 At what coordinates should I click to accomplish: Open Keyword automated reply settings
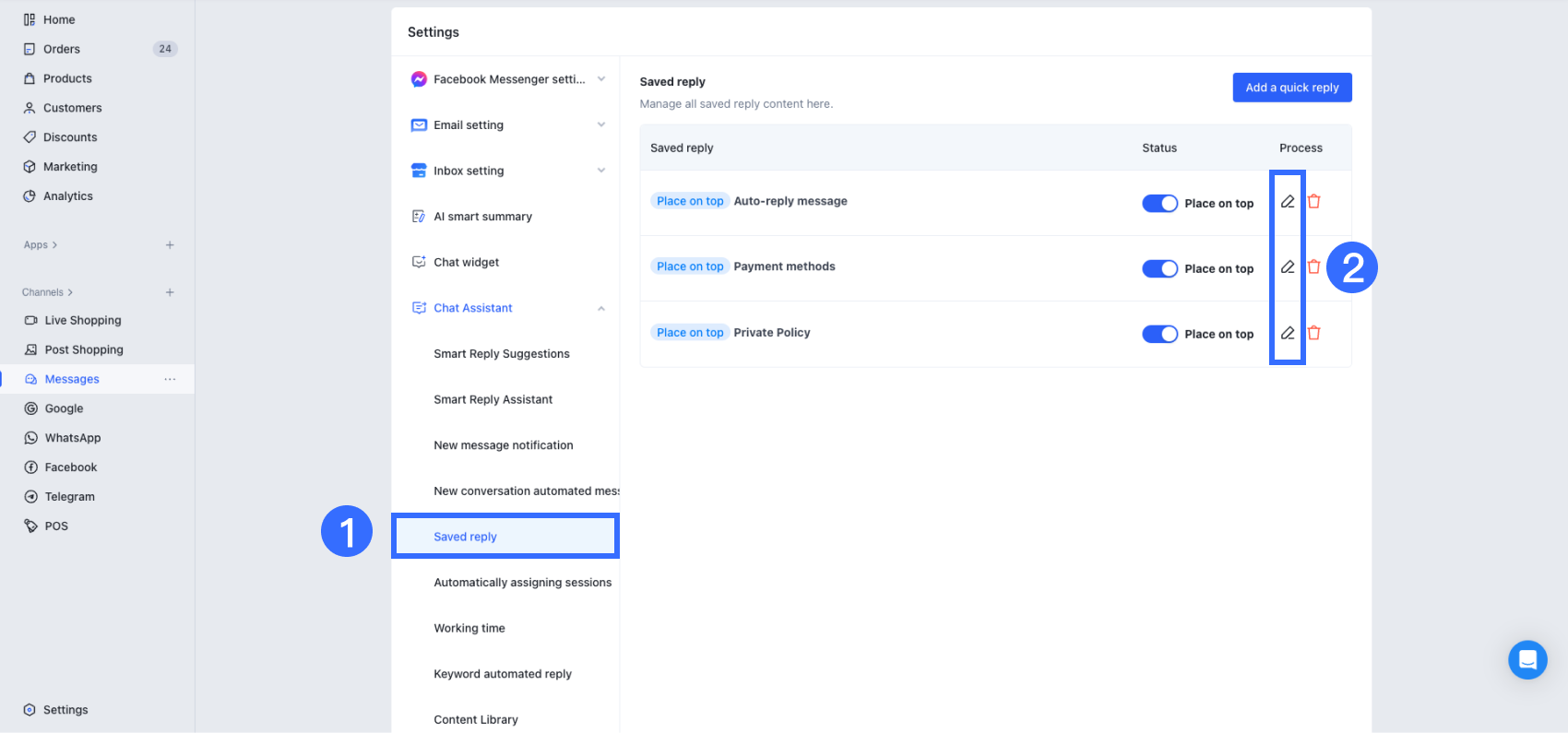click(503, 674)
